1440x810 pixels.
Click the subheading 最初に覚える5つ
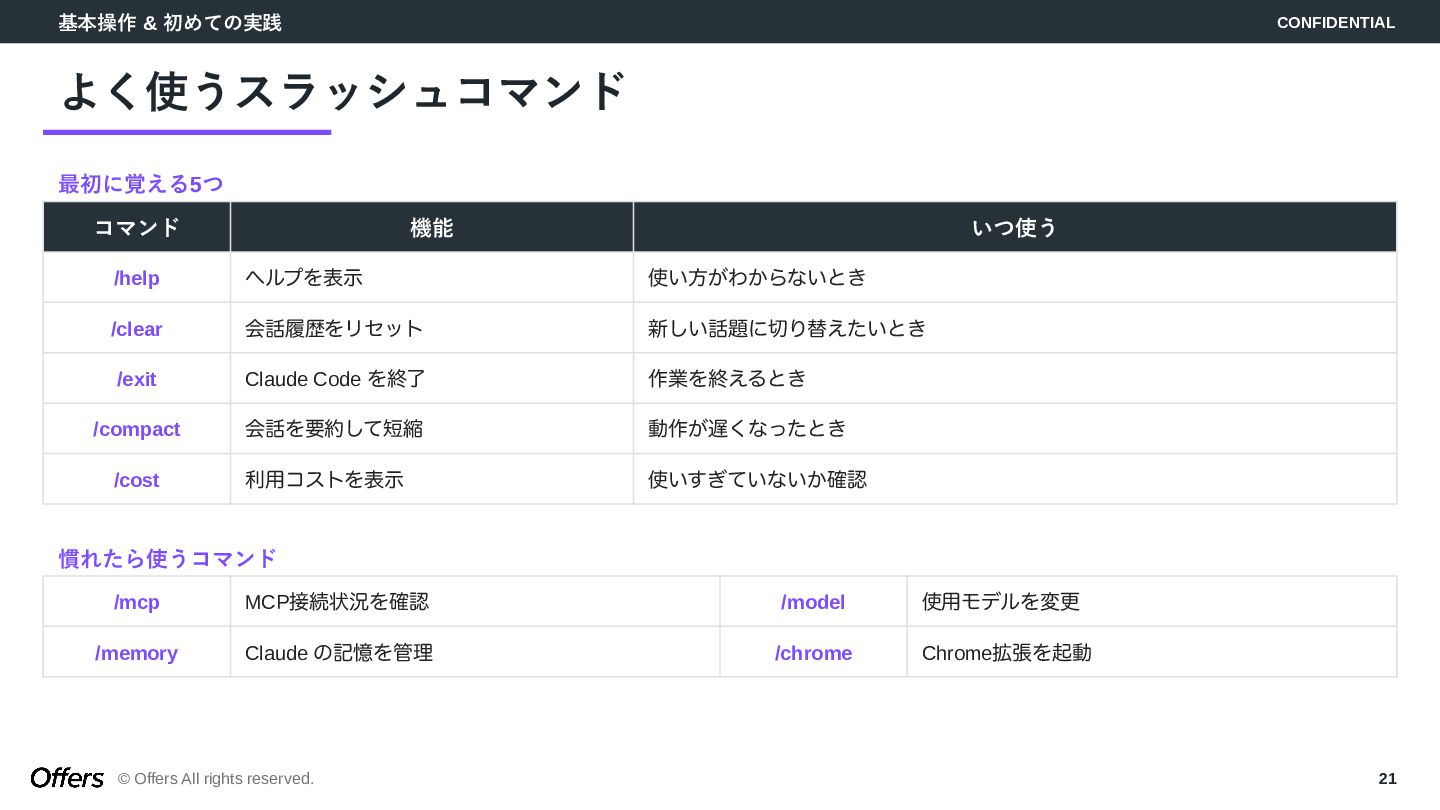tap(141, 184)
